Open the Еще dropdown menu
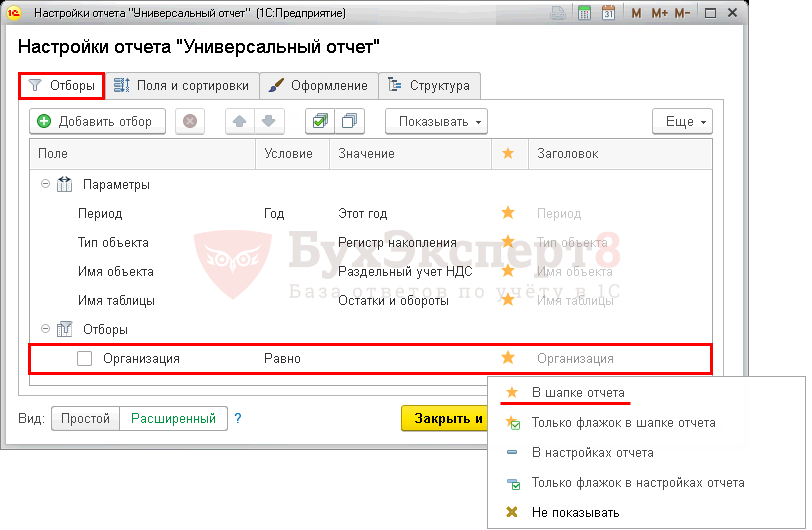The image size is (812, 530). click(x=683, y=121)
